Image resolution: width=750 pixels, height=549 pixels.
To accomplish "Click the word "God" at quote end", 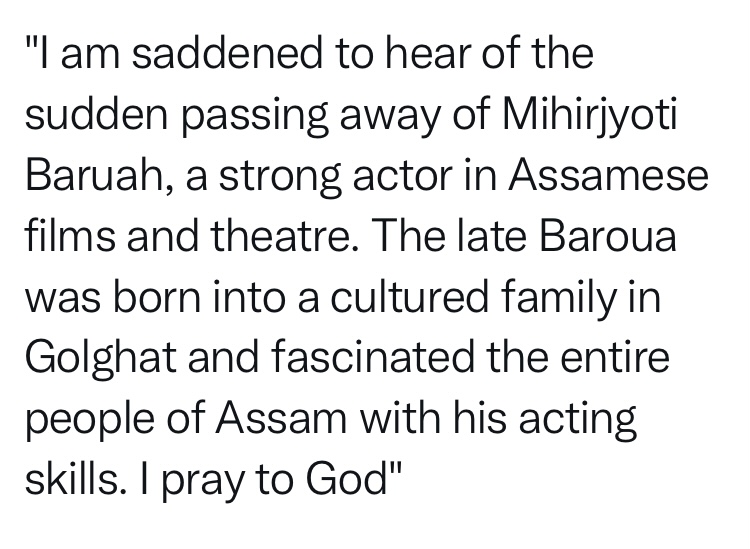I will point(346,477).
